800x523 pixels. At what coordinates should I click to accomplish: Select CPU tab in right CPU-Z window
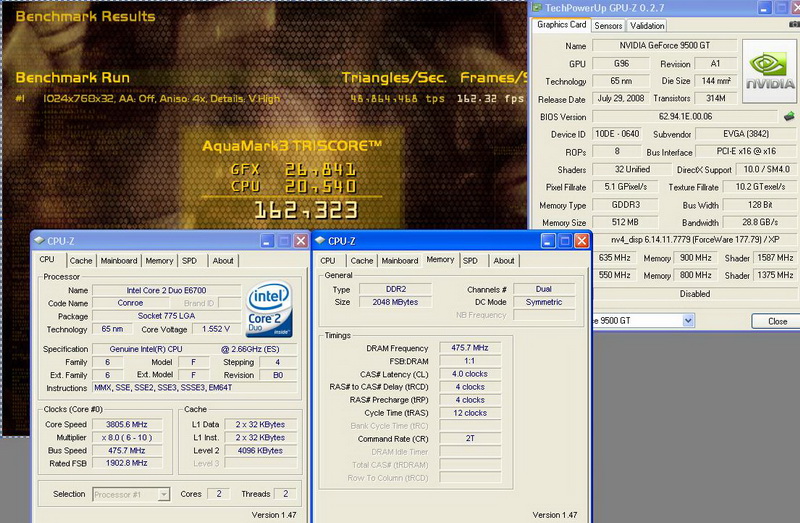click(x=328, y=261)
